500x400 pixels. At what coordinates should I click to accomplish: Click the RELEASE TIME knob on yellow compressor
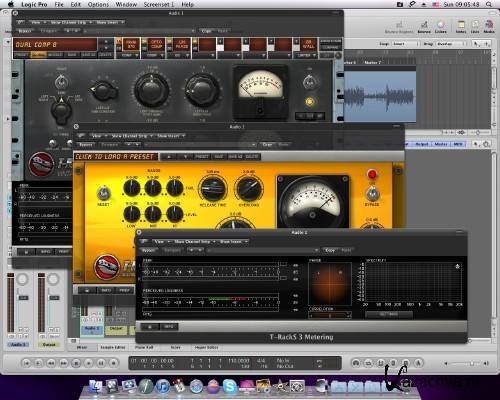(213, 188)
